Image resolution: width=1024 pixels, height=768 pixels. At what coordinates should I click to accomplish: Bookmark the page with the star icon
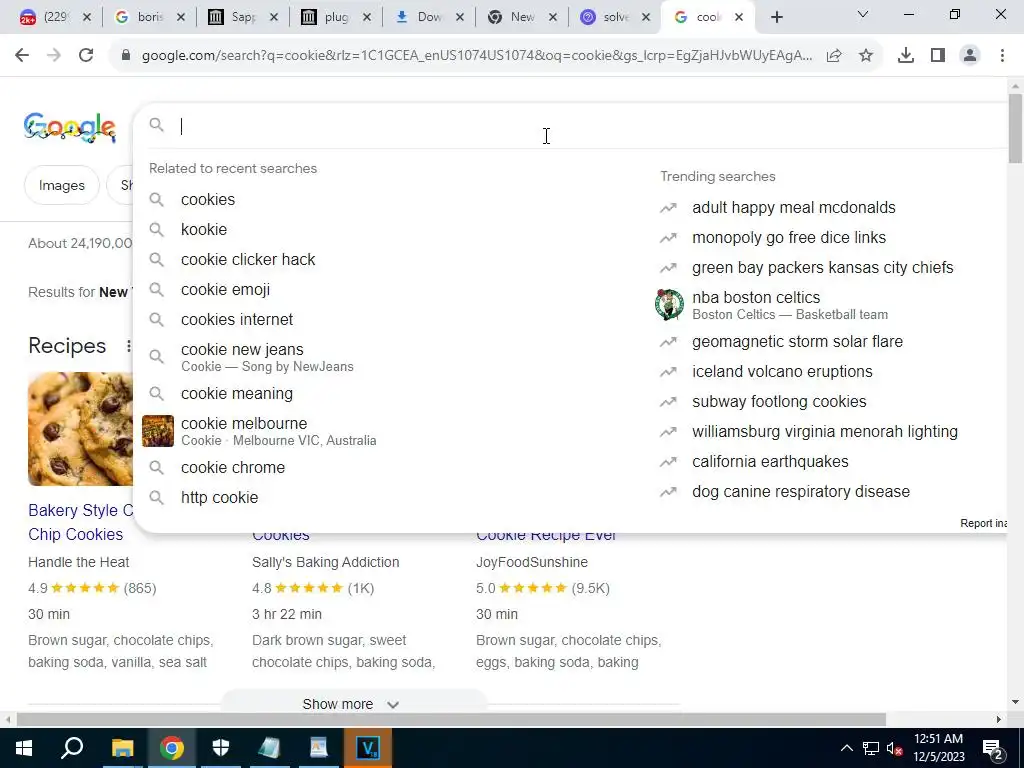866,56
